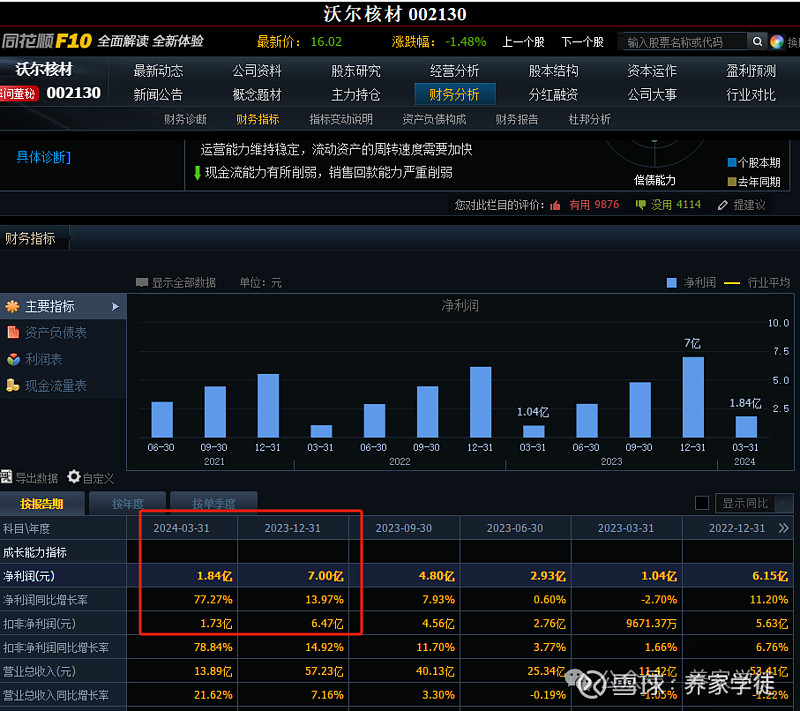Click the 有用 9876 vote
This screenshot has width=800, height=711.
click(594, 205)
